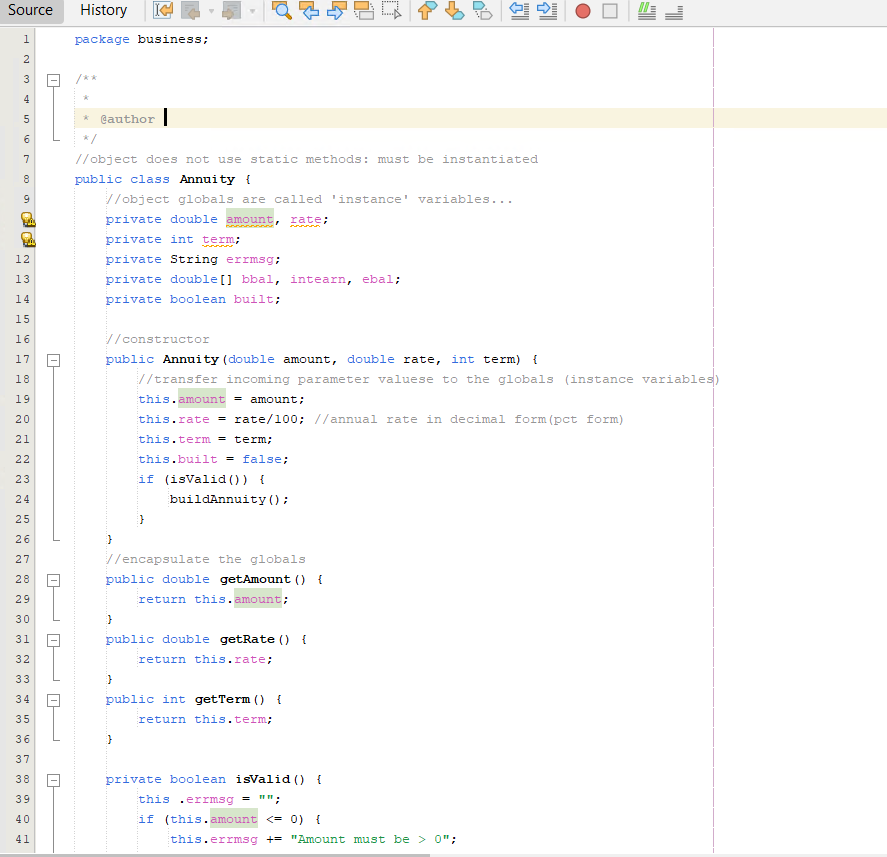This screenshot has width=887, height=857.
Task: Comment out code with the Comment icon
Action: tap(647, 11)
